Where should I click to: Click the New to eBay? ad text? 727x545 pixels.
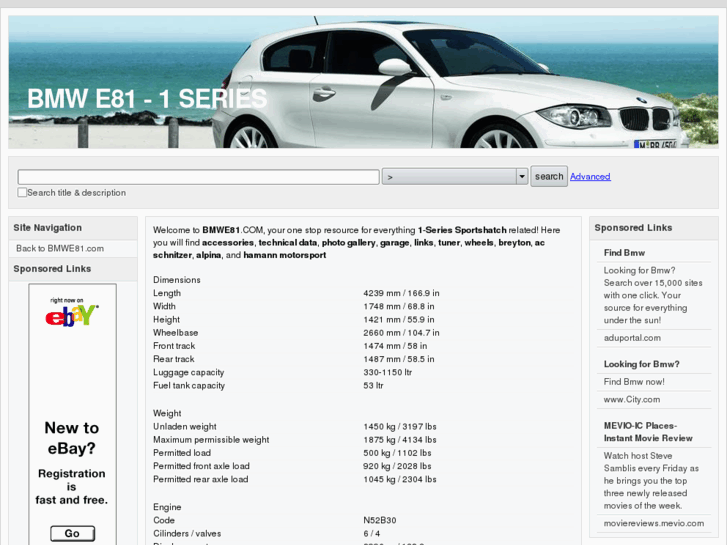(x=72, y=438)
